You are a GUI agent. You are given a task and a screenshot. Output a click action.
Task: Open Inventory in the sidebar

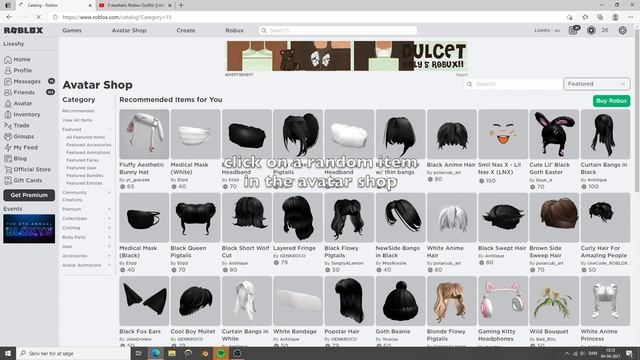tap(22, 115)
